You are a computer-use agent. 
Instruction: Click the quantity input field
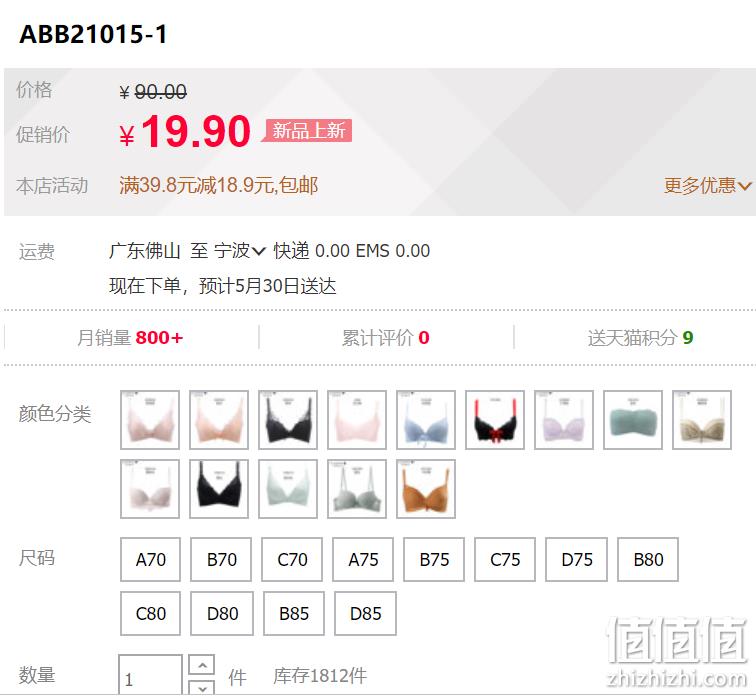(x=150, y=675)
